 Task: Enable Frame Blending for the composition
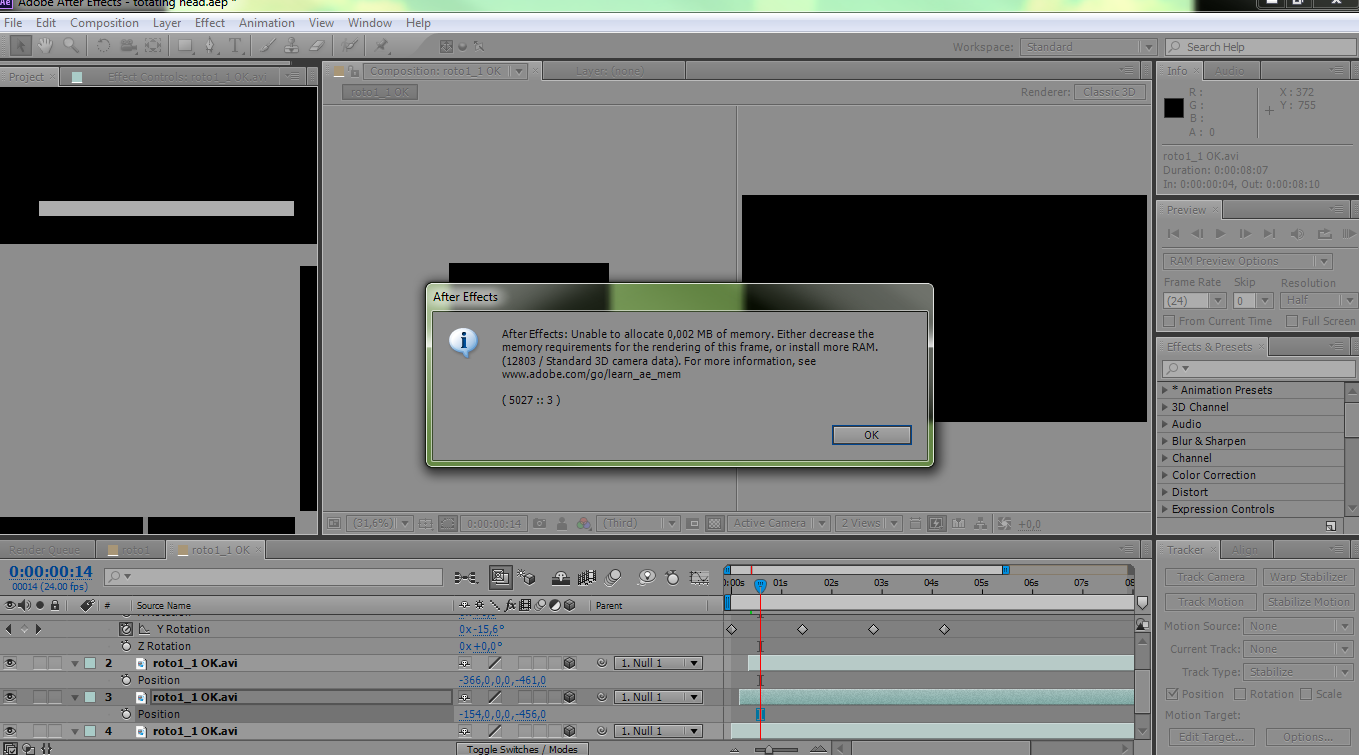(x=587, y=577)
